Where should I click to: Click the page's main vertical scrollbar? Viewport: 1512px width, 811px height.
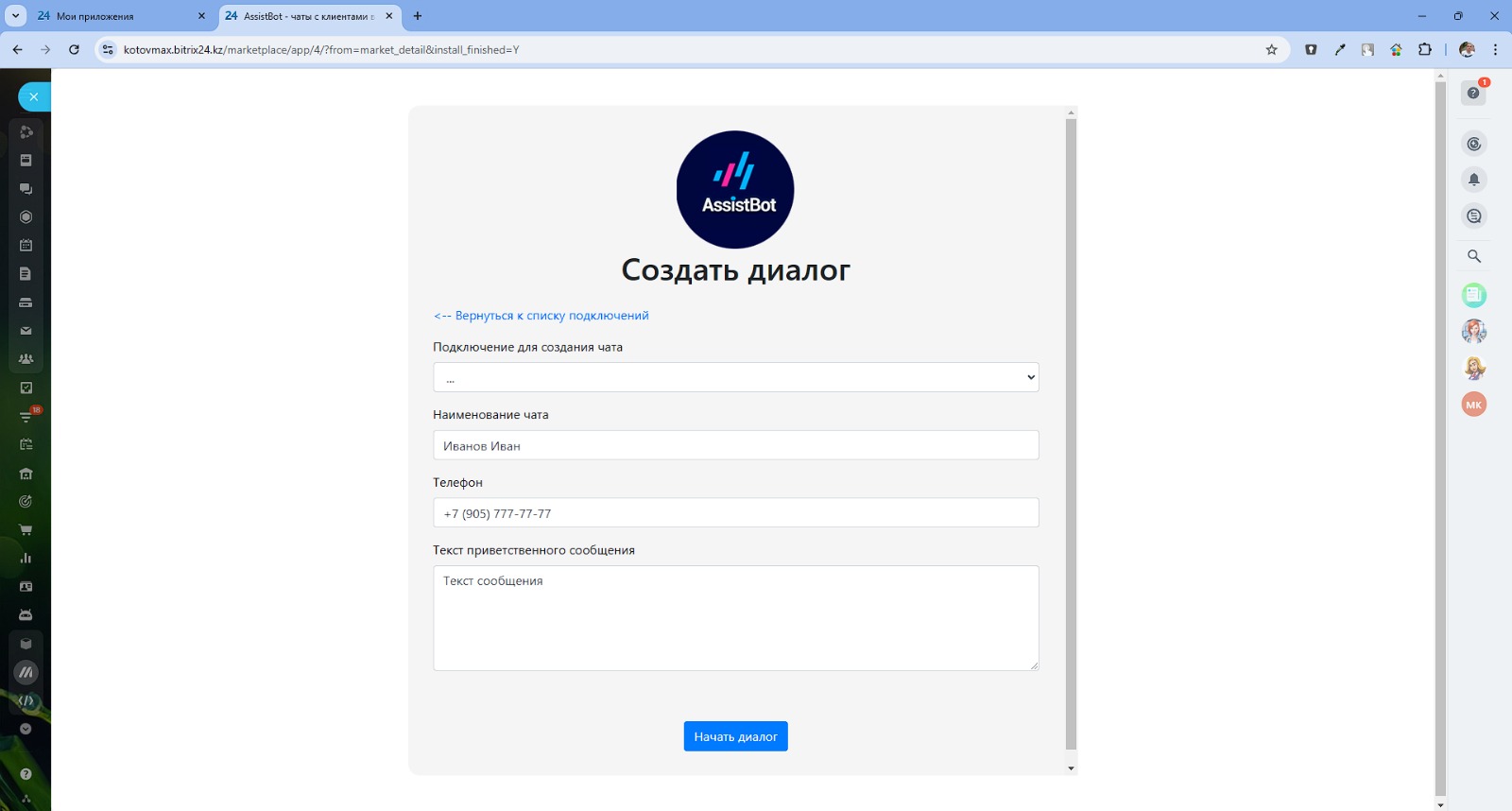(1440, 440)
